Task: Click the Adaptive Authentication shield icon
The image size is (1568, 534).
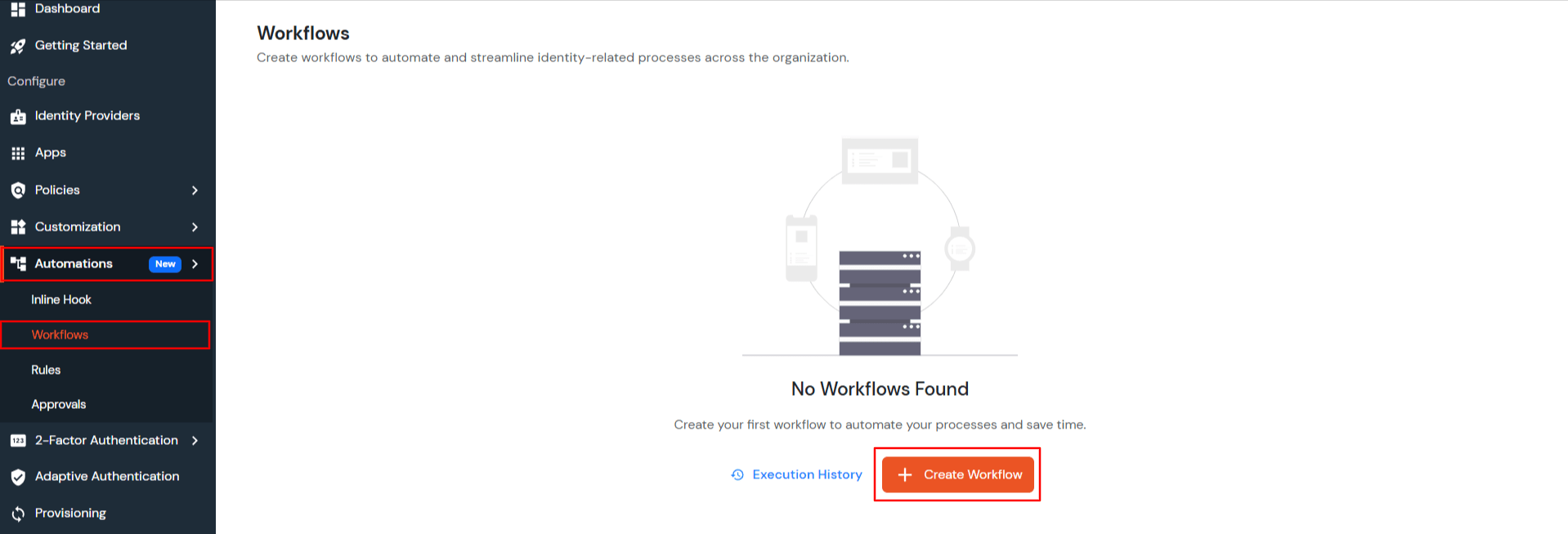Action: (x=18, y=477)
